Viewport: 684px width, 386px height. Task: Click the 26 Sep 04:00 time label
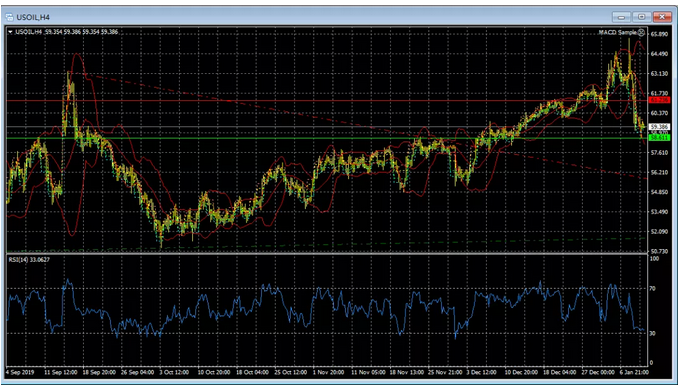(x=137, y=372)
